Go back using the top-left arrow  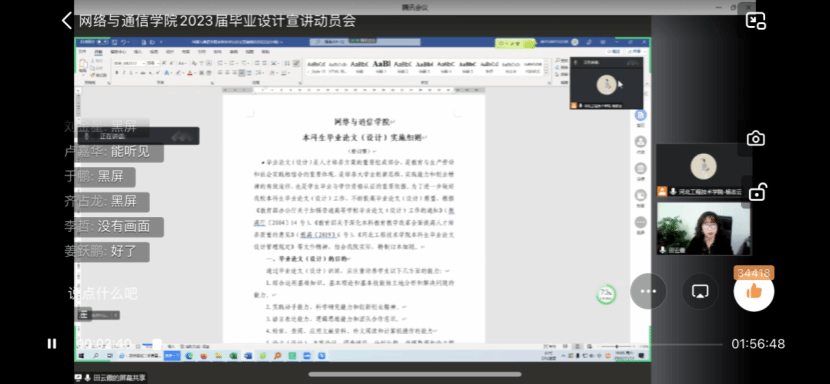click(67, 21)
